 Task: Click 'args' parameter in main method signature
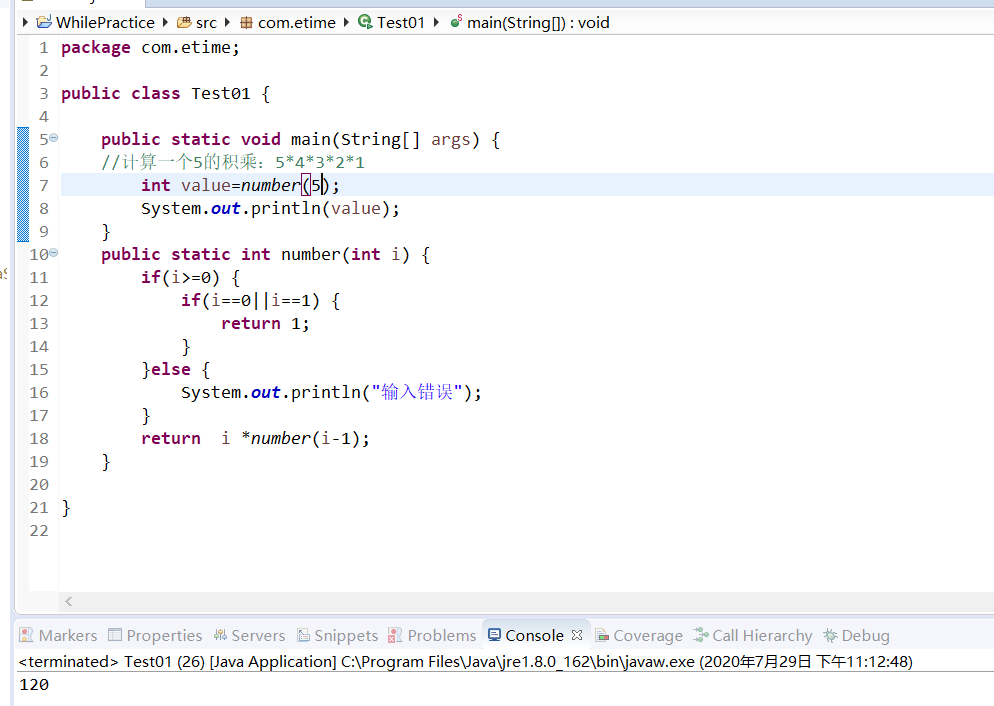pyautogui.click(x=451, y=139)
